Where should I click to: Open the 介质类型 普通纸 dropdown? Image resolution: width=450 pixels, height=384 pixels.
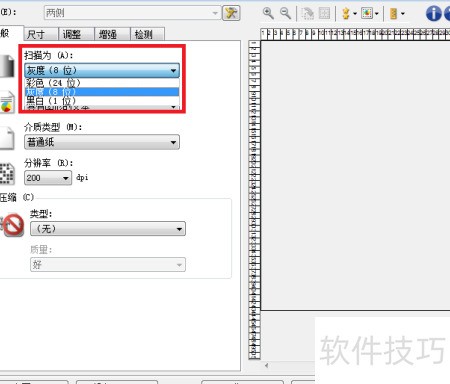(x=102, y=142)
